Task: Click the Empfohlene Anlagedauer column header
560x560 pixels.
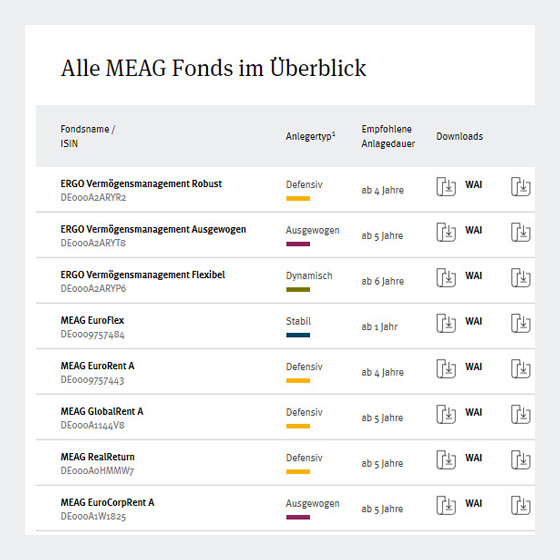Action: point(388,136)
